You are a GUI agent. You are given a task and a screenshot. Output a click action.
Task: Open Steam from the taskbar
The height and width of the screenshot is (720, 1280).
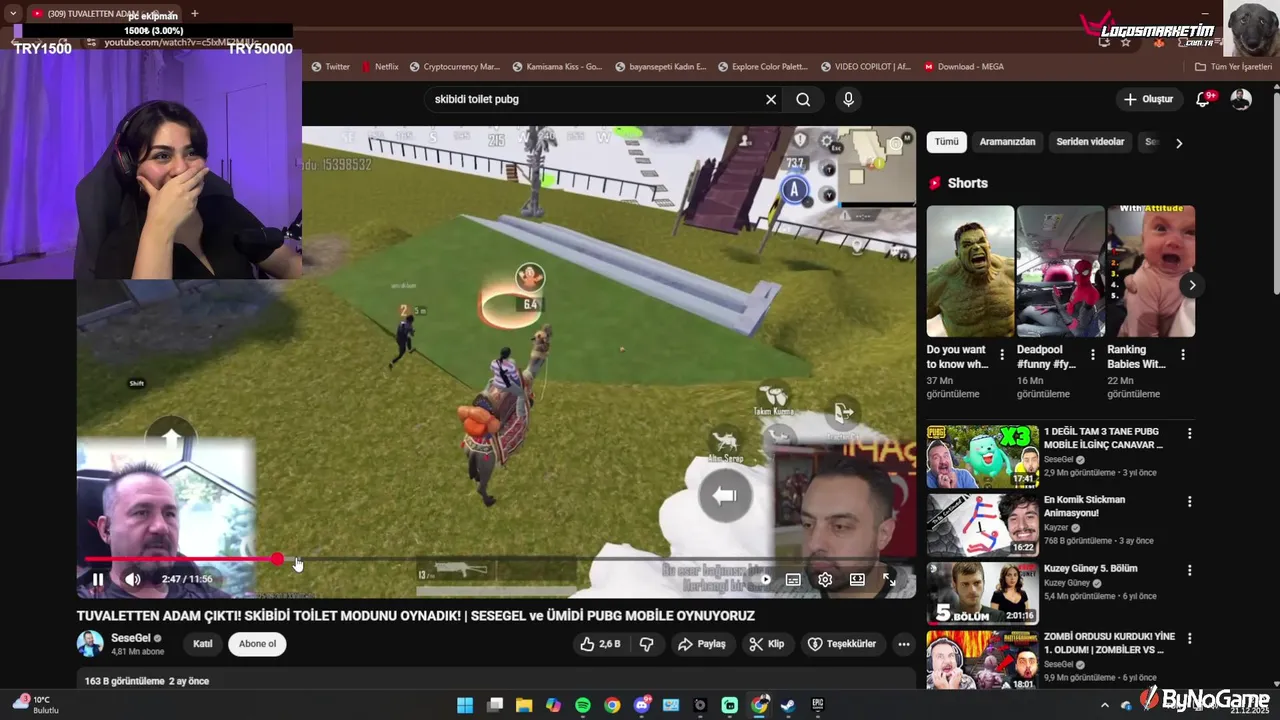(788, 705)
